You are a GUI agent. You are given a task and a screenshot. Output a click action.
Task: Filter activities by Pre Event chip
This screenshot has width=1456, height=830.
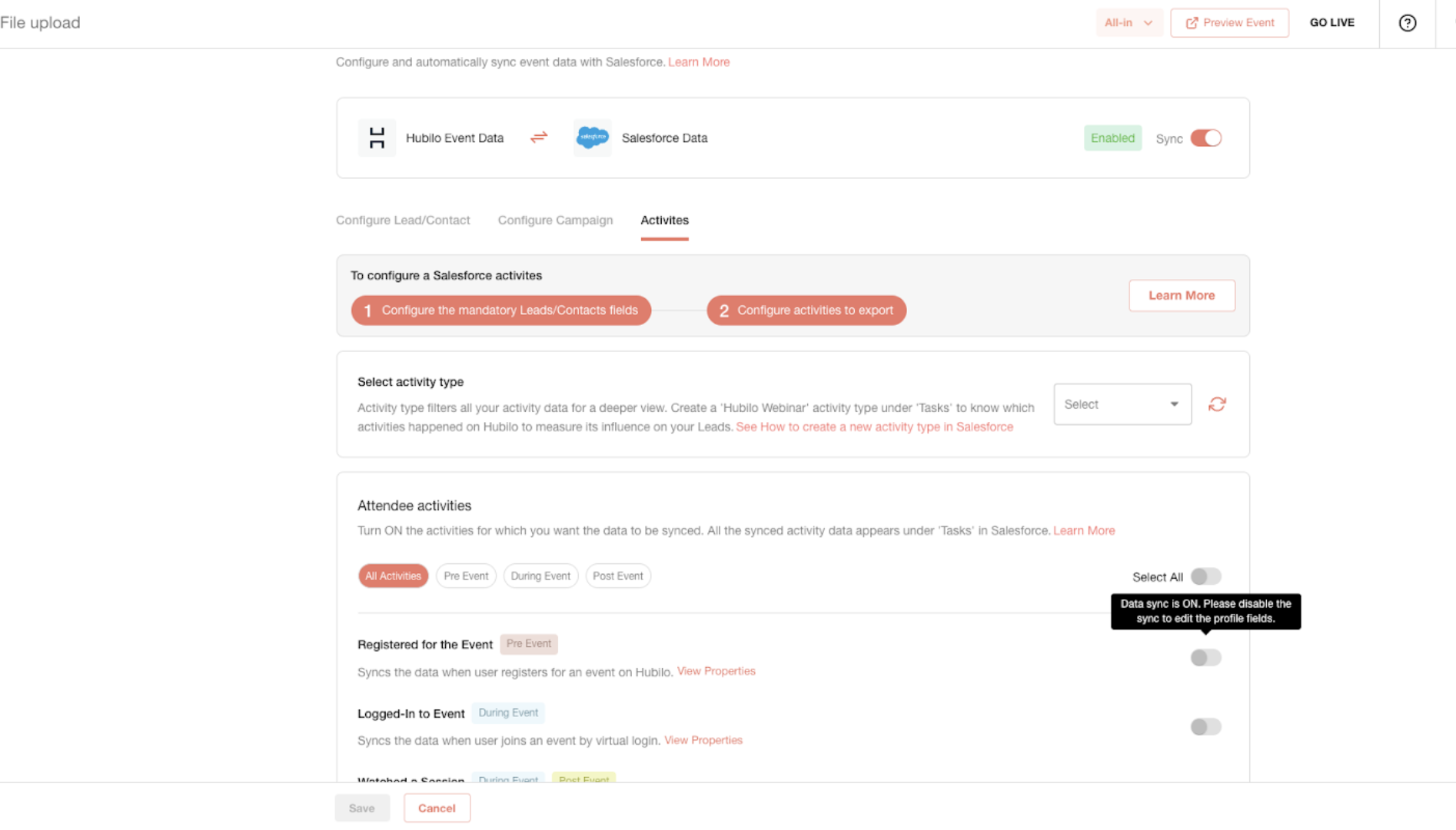click(x=466, y=576)
